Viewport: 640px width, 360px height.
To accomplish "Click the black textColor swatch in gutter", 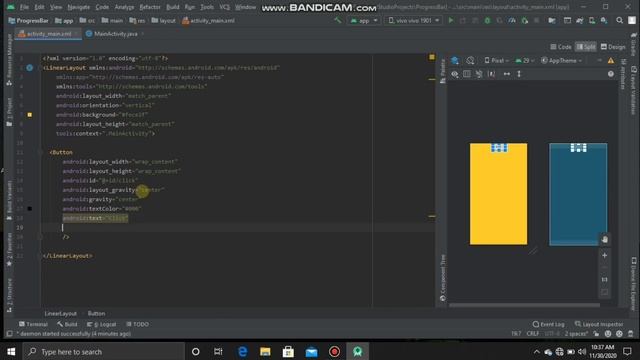I will coord(29,209).
